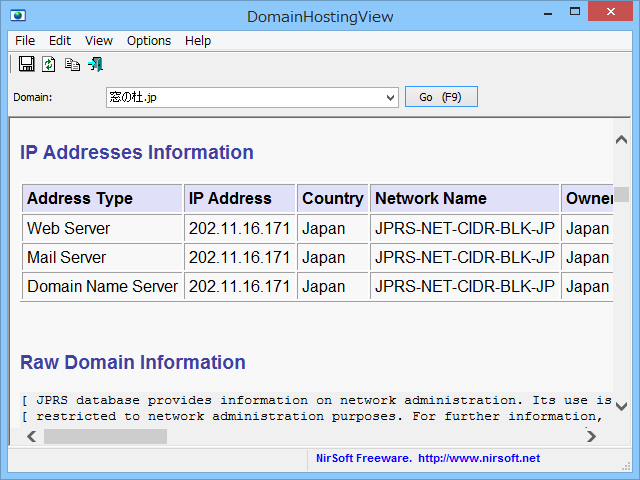Click the vertical scrollbar thumb
The image size is (640, 480).
coord(622,194)
